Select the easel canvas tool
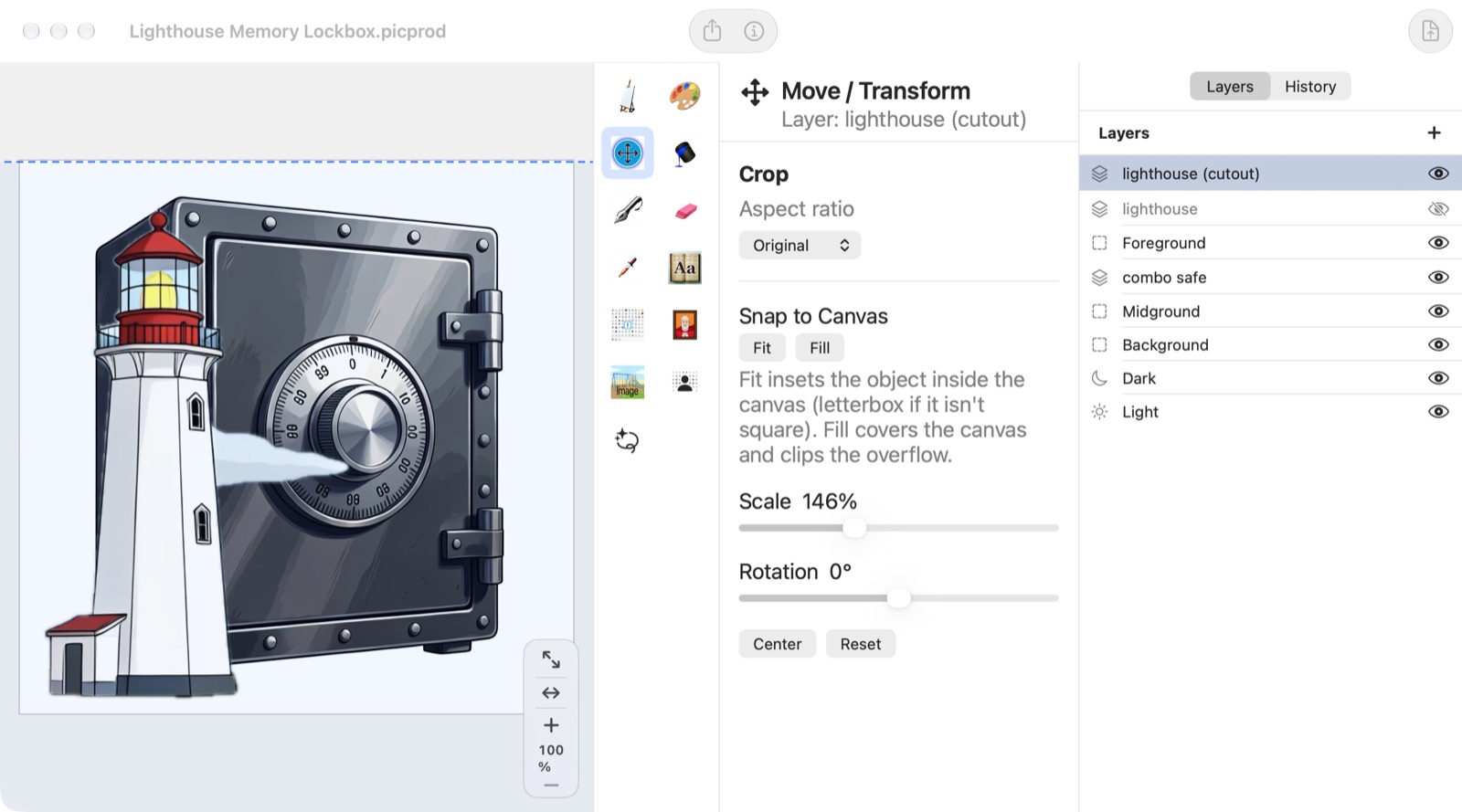This screenshot has width=1462, height=812. tap(628, 95)
